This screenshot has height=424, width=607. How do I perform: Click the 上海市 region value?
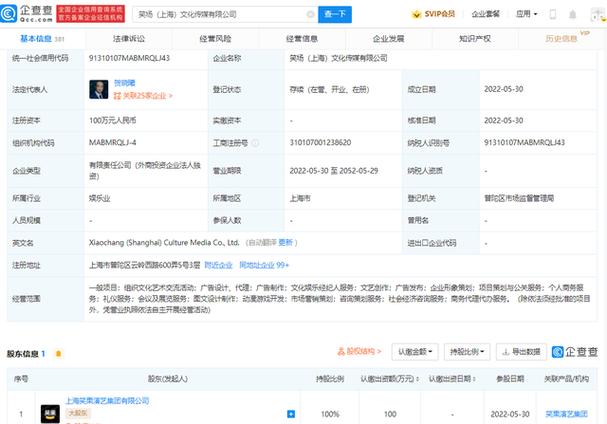pos(300,198)
